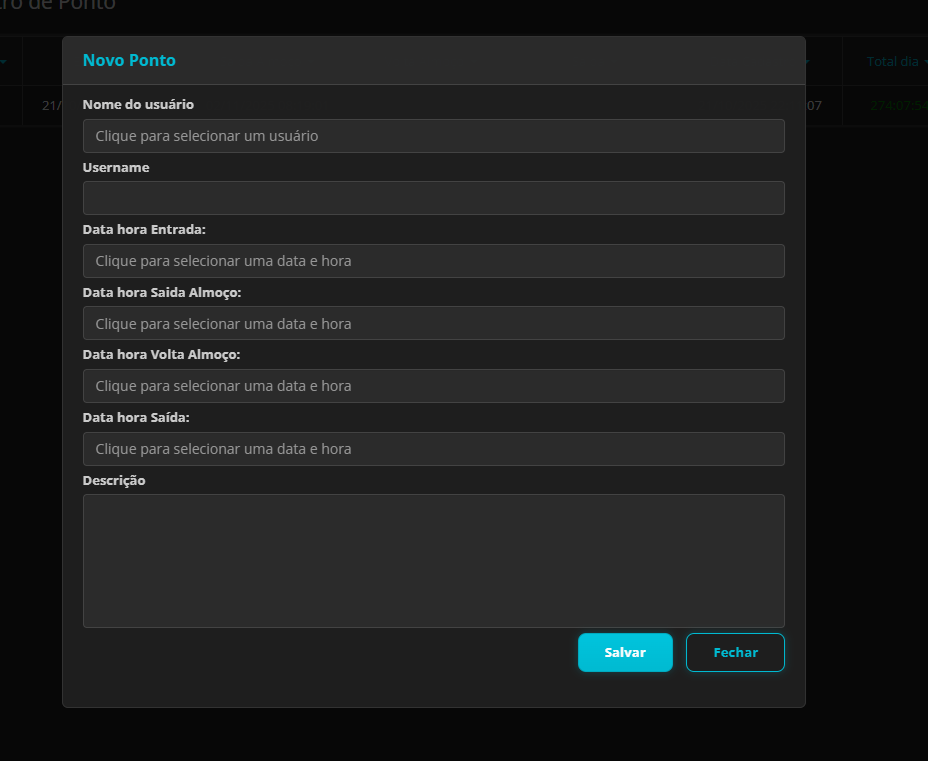The image size is (928, 761).
Task: Click inside the Descrição text area
Action: (x=433, y=560)
